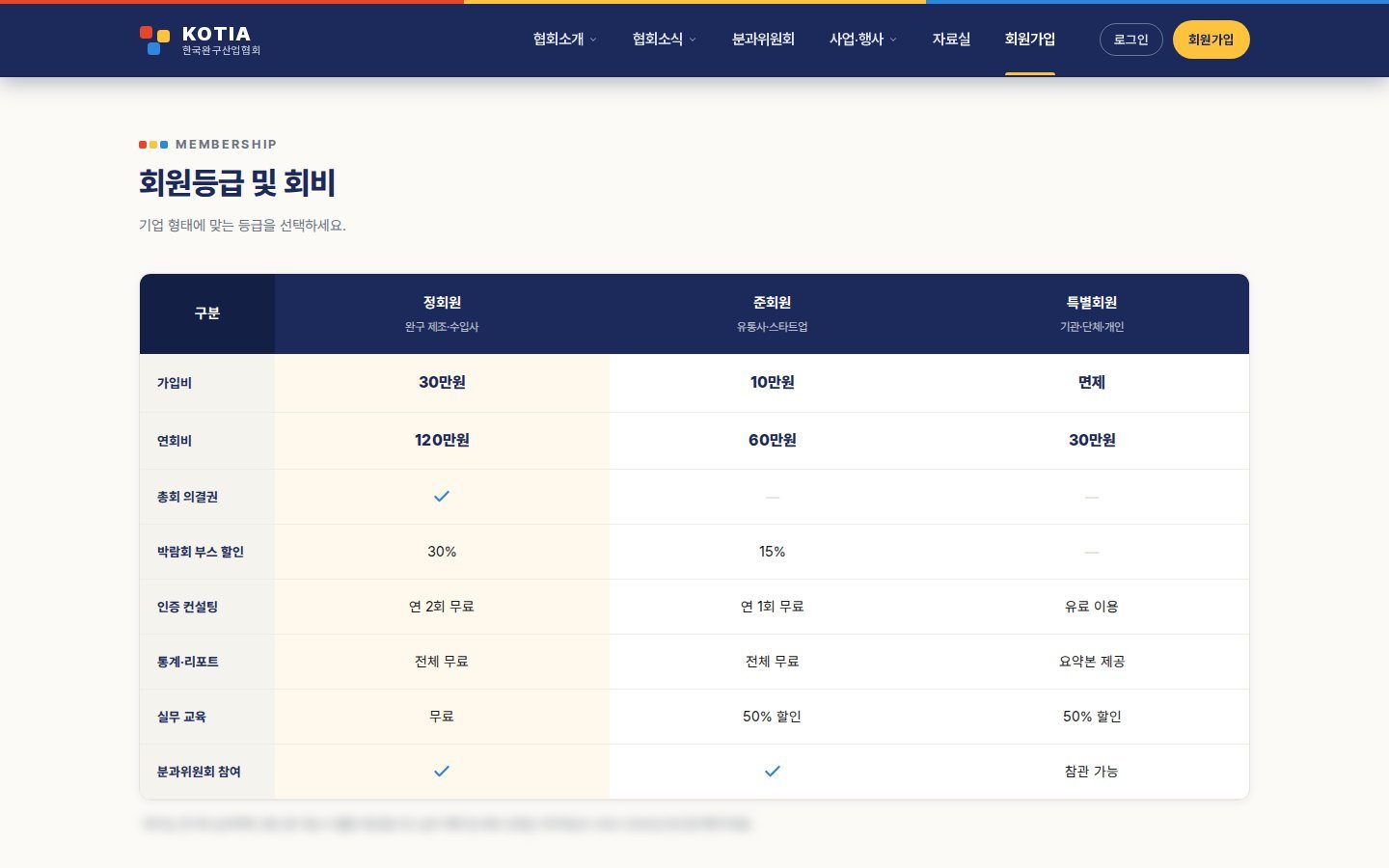Screen dimensions: 1389x868
Task: Open the 분과위원회 menu item
Action: coord(763,40)
